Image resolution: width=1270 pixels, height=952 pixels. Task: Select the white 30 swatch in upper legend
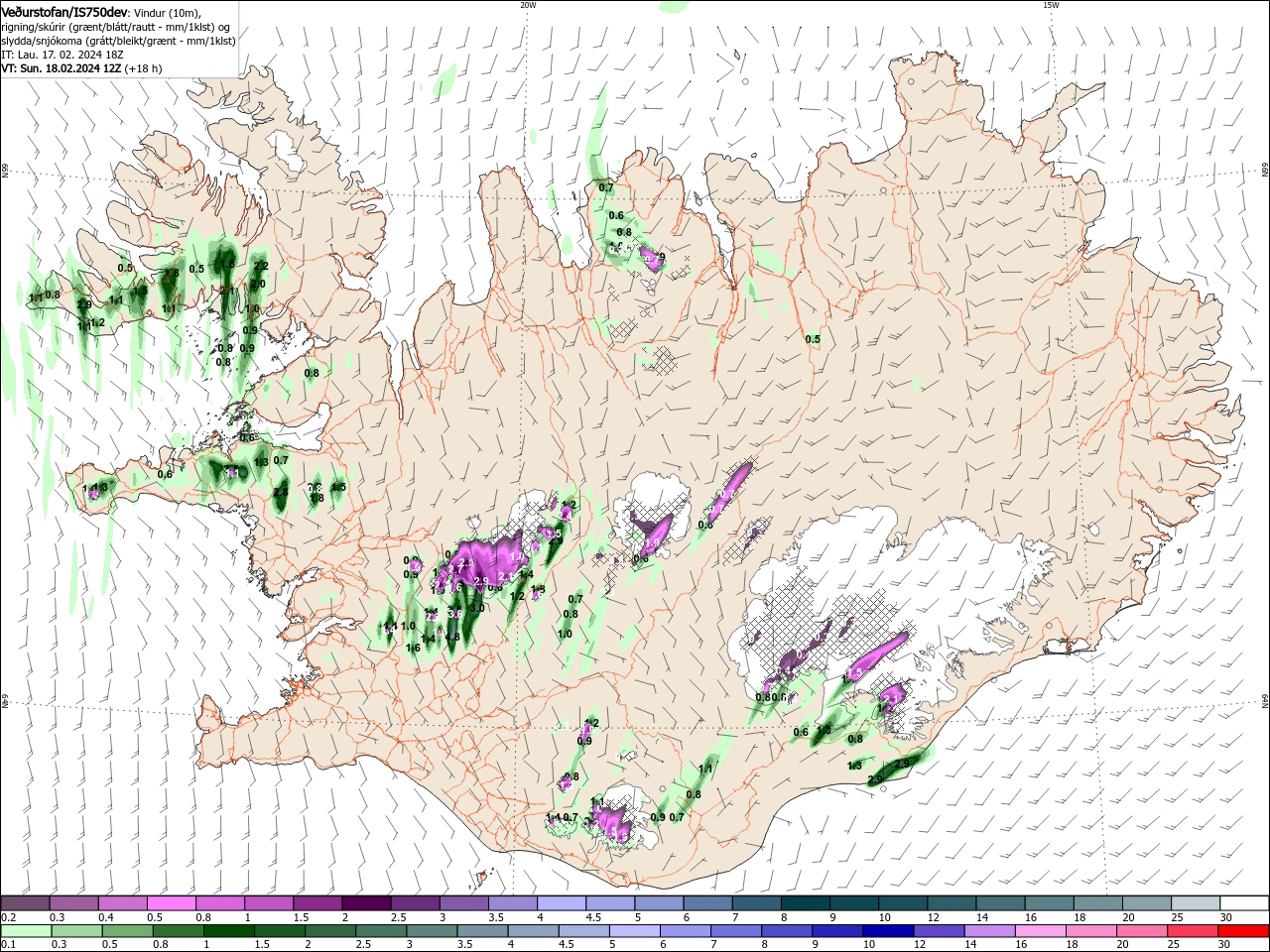[x=1244, y=903]
